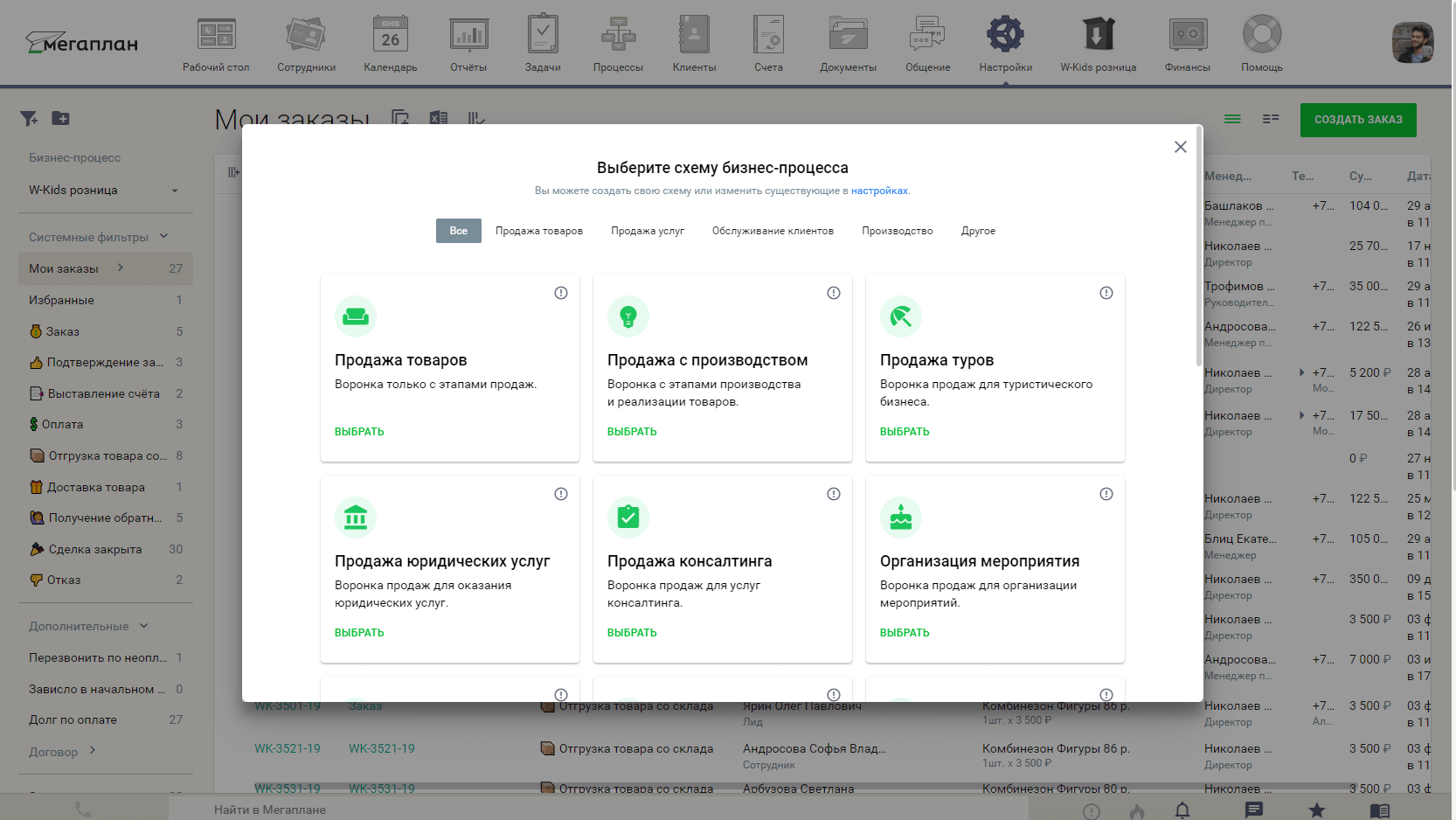The height and width of the screenshot is (820, 1456).
Task: Select the Все filter tab
Action: coord(459,231)
